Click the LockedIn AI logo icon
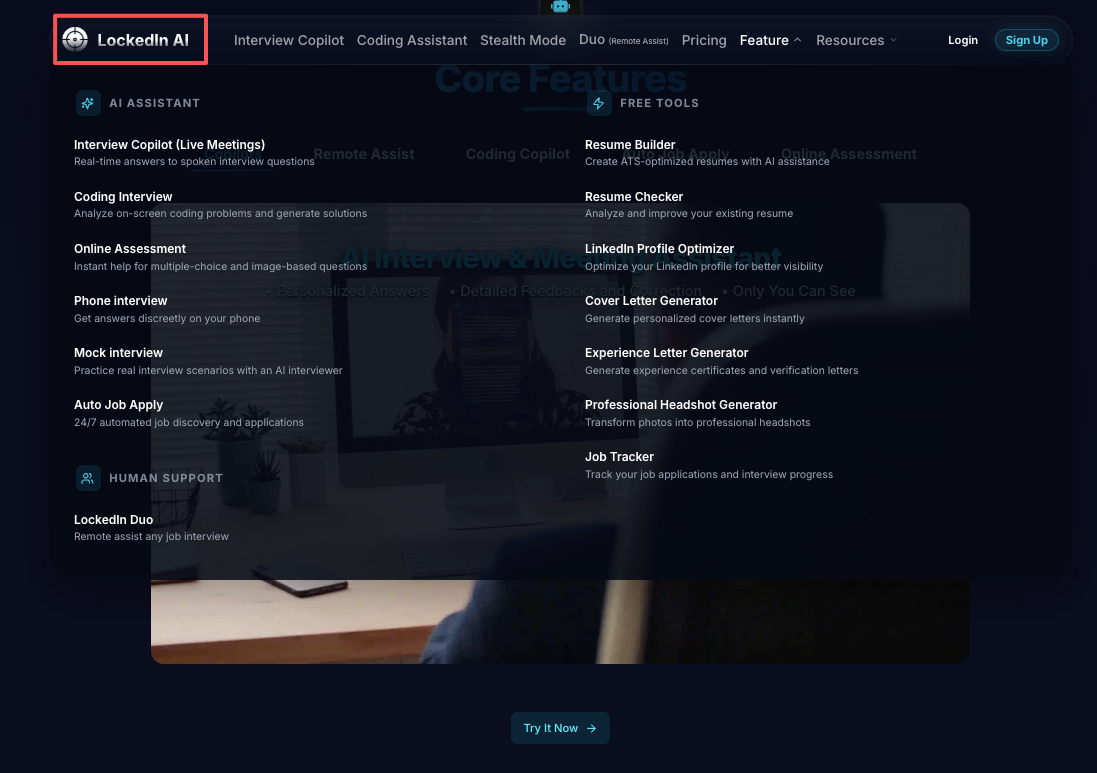 coord(74,39)
